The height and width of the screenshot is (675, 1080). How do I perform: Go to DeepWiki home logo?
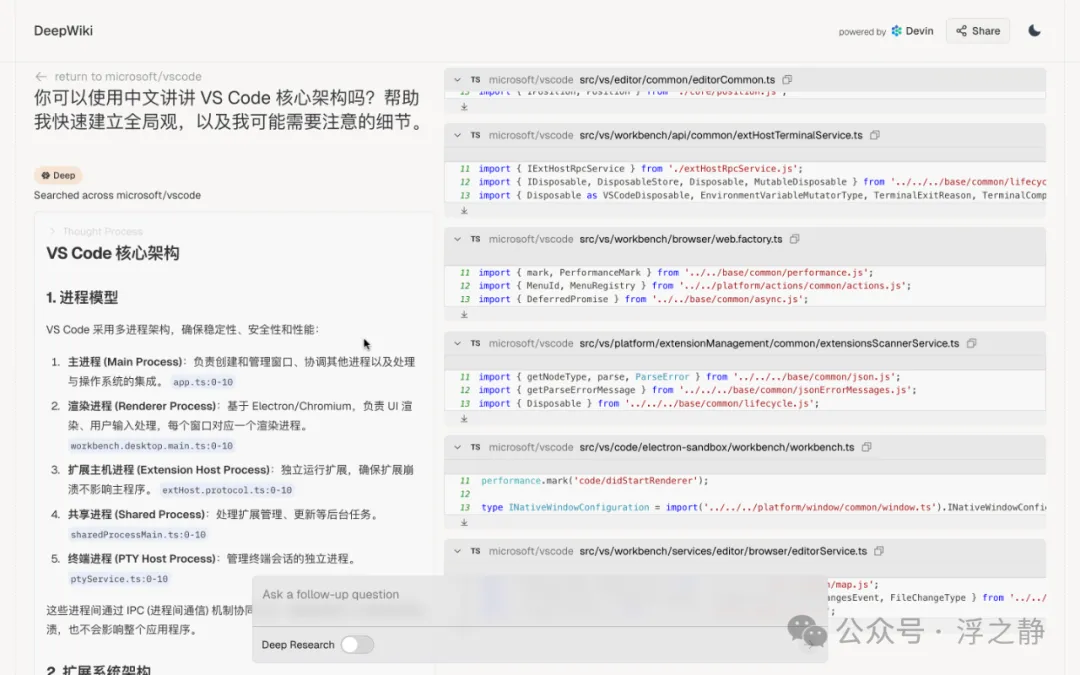63,31
